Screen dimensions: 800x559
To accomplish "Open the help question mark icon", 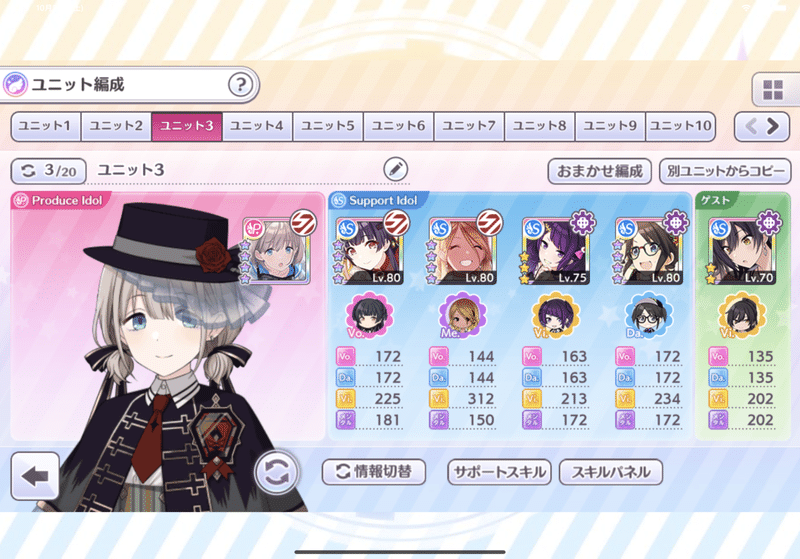I will (x=240, y=84).
